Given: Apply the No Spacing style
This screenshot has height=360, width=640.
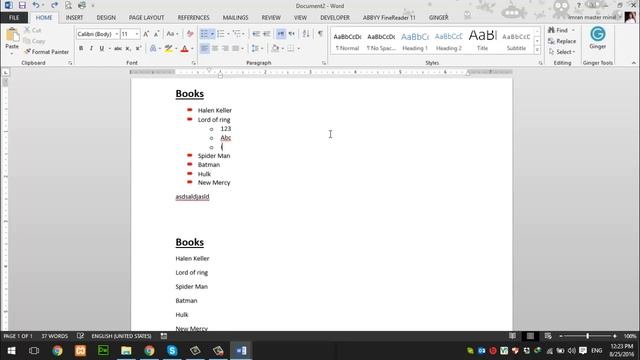Looking at the screenshot, I should click(381, 41).
